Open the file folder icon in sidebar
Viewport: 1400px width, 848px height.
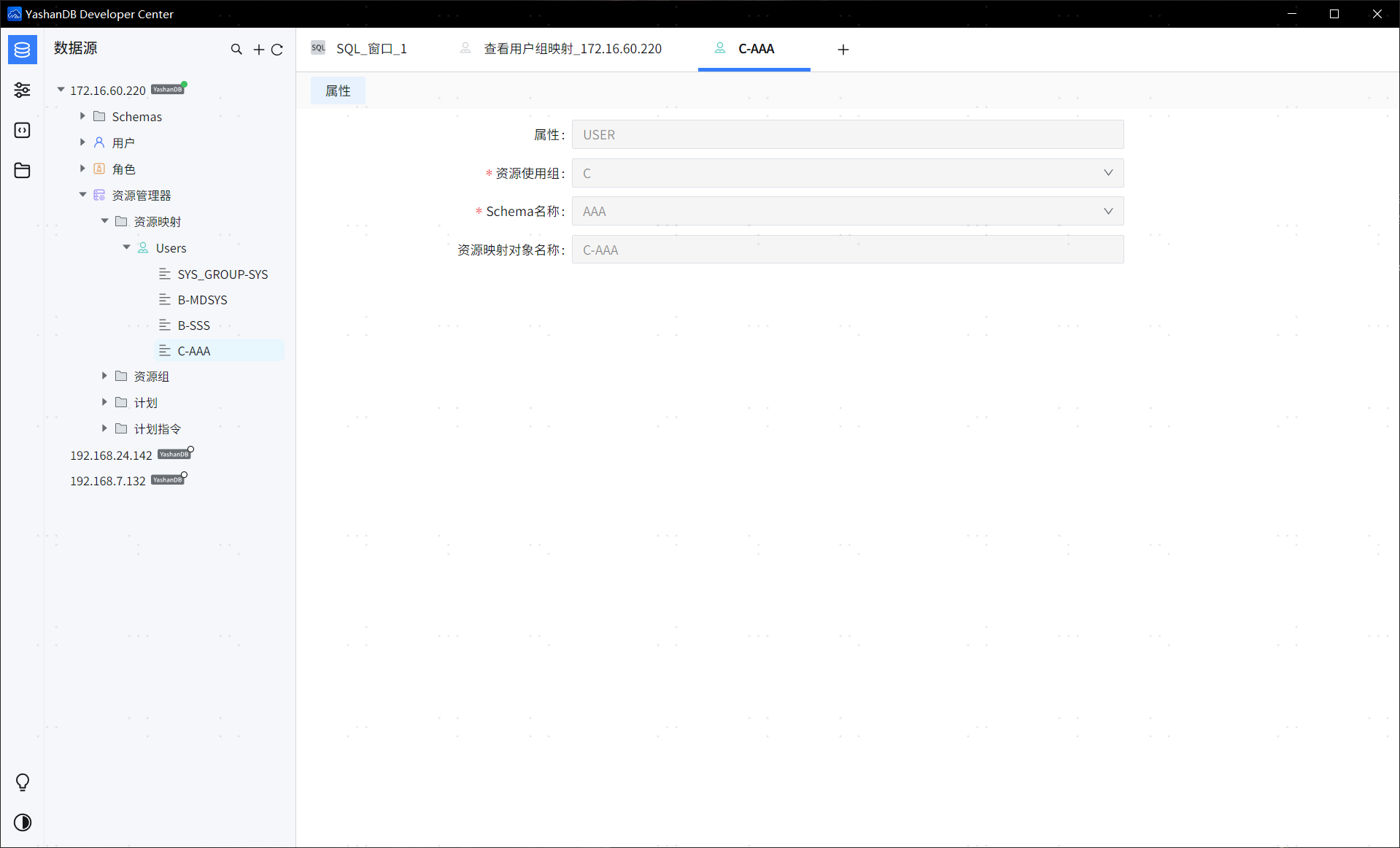pyautogui.click(x=23, y=170)
